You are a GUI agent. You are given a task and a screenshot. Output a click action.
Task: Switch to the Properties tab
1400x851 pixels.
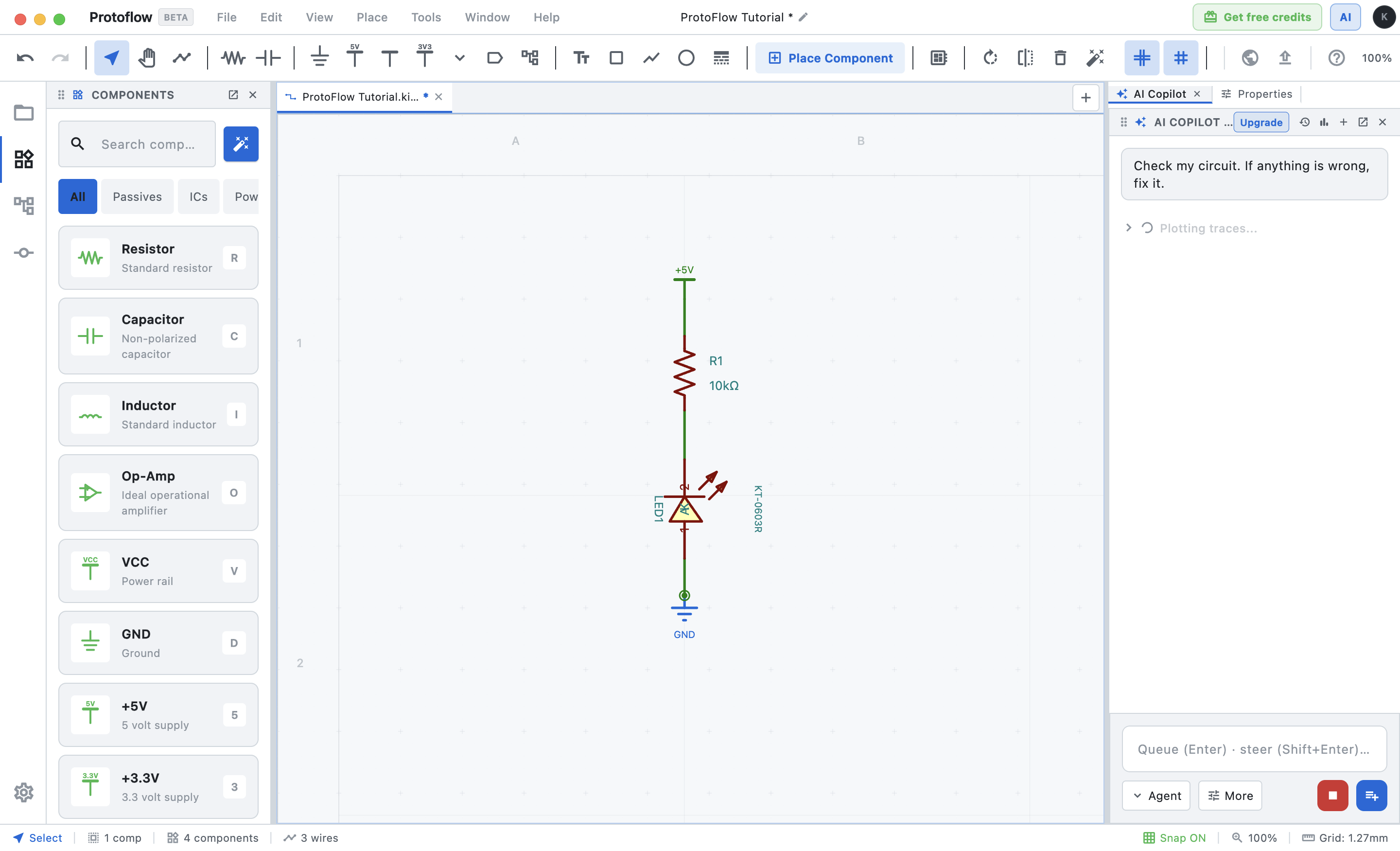(x=1257, y=94)
